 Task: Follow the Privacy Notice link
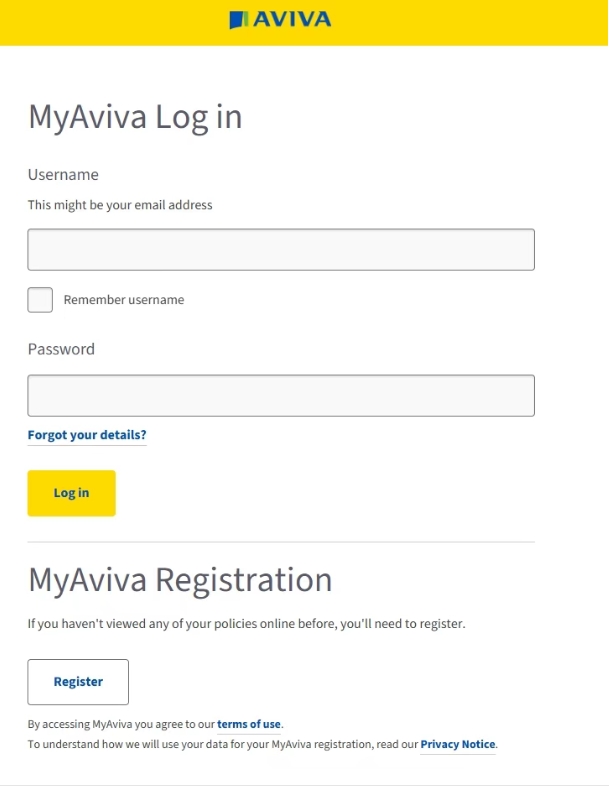pyautogui.click(x=457, y=744)
